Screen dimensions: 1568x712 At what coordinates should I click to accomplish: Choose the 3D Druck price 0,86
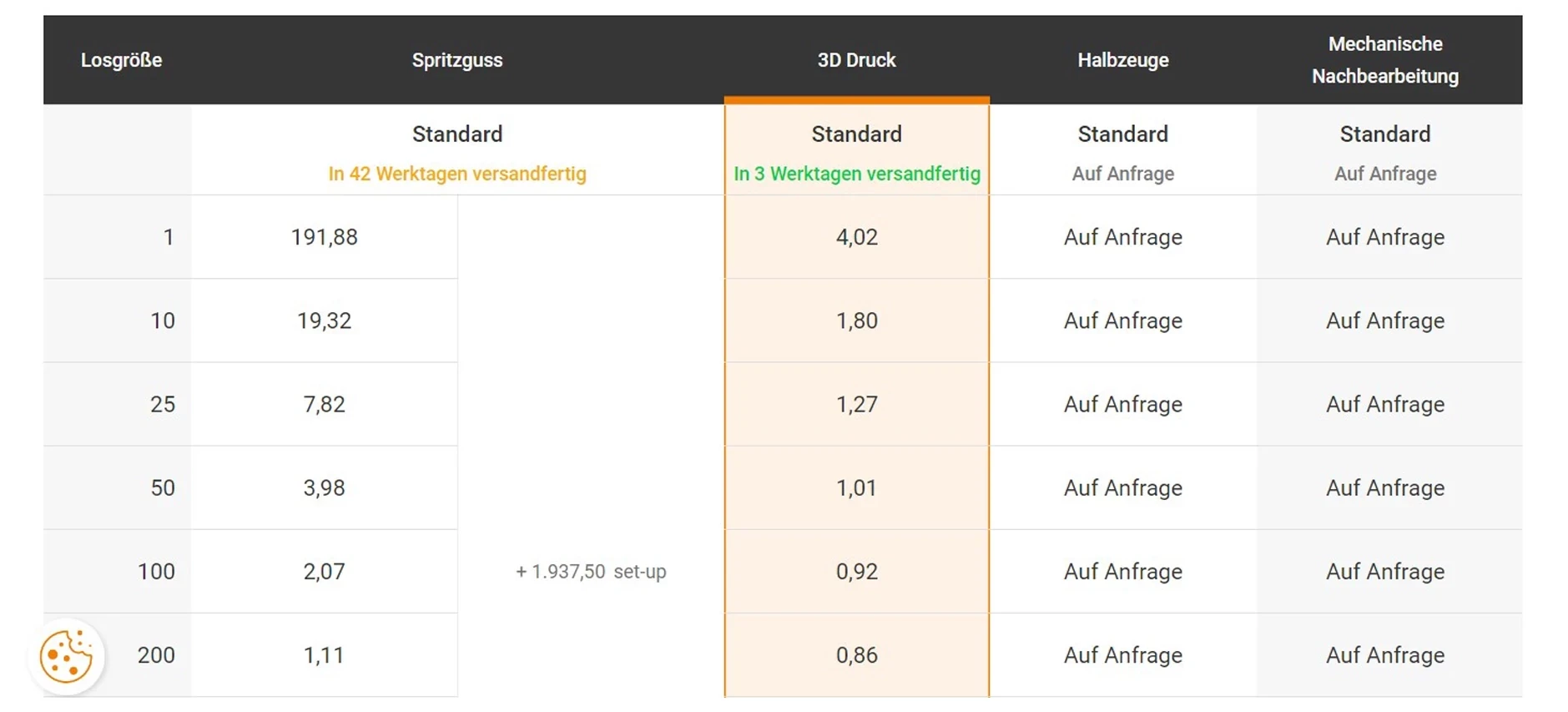[x=856, y=655]
